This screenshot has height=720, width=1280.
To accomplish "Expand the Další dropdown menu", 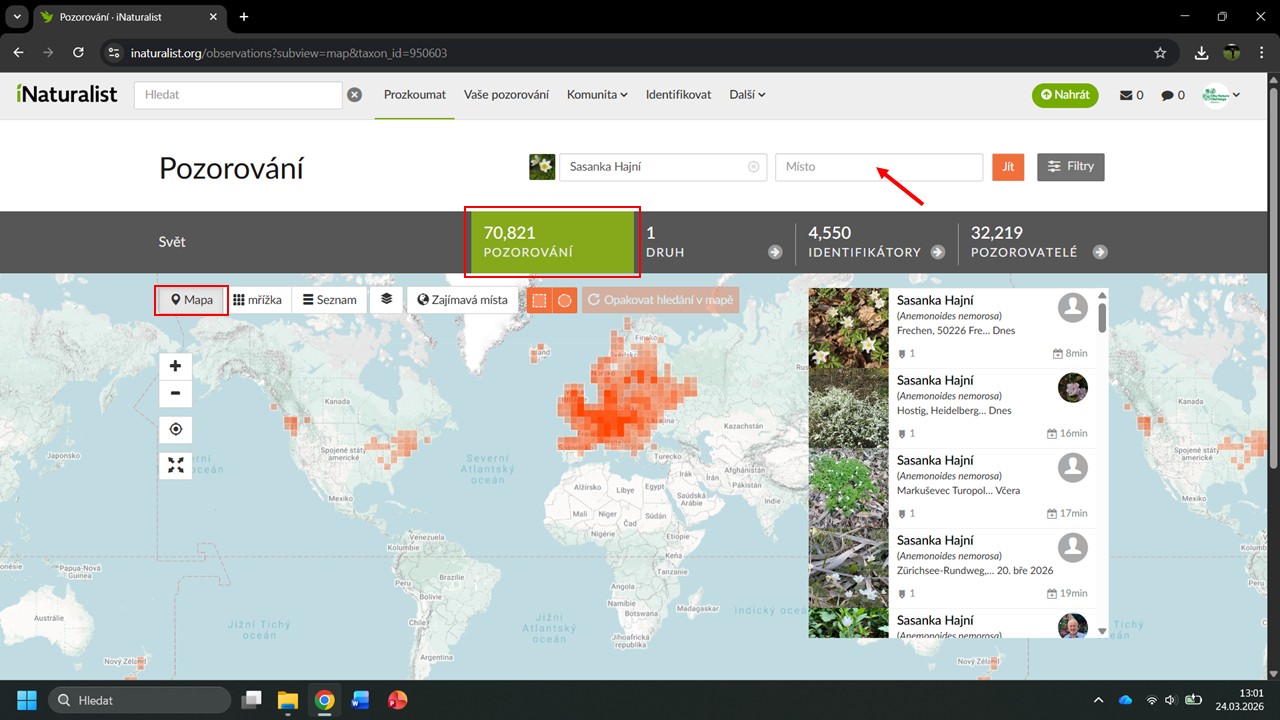I will [x=747, y=95].
